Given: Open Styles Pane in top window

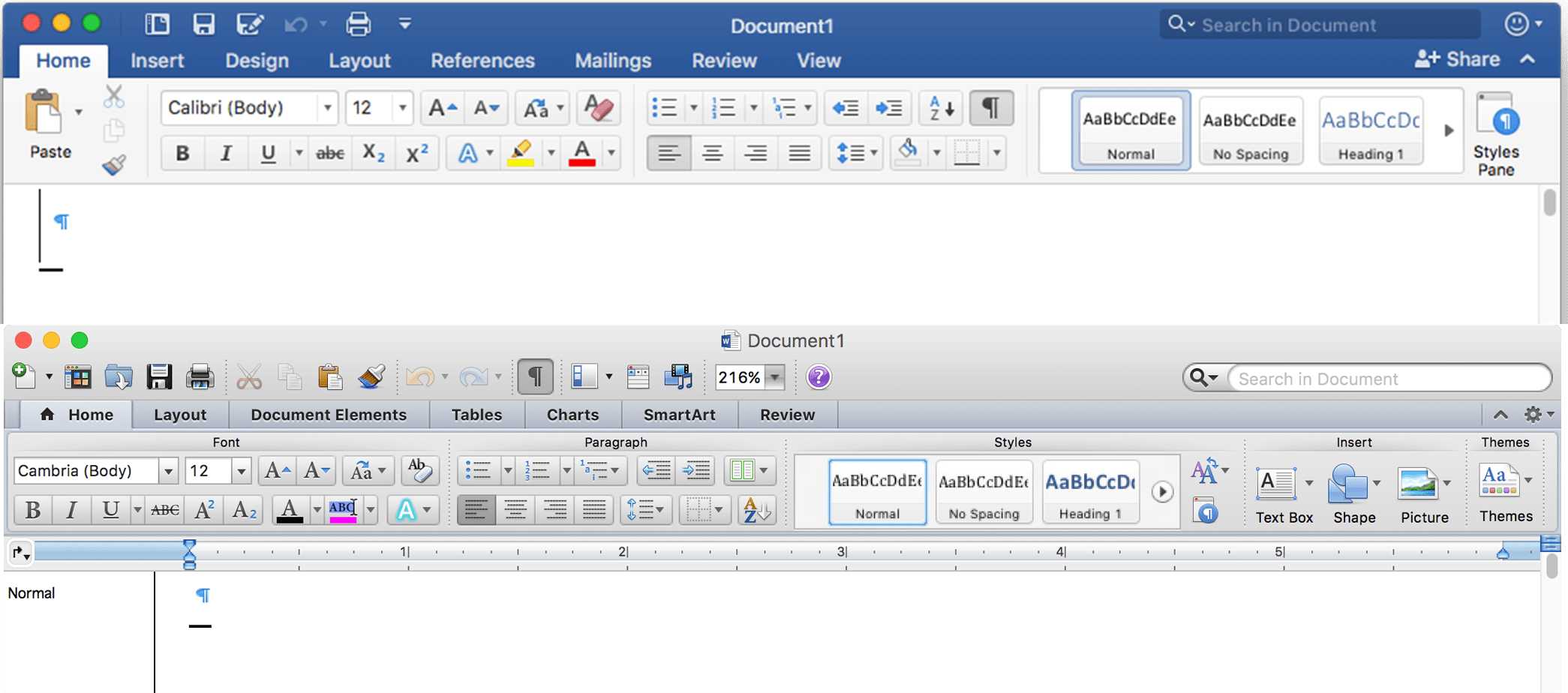Looking at the screenshot, I should point(1495,135).
